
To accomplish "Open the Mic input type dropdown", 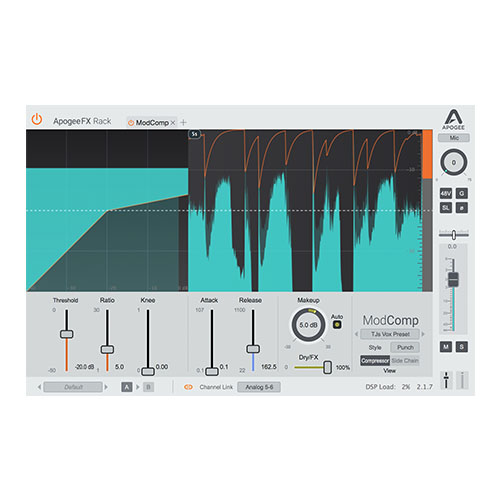I will (x=454, y=138).
